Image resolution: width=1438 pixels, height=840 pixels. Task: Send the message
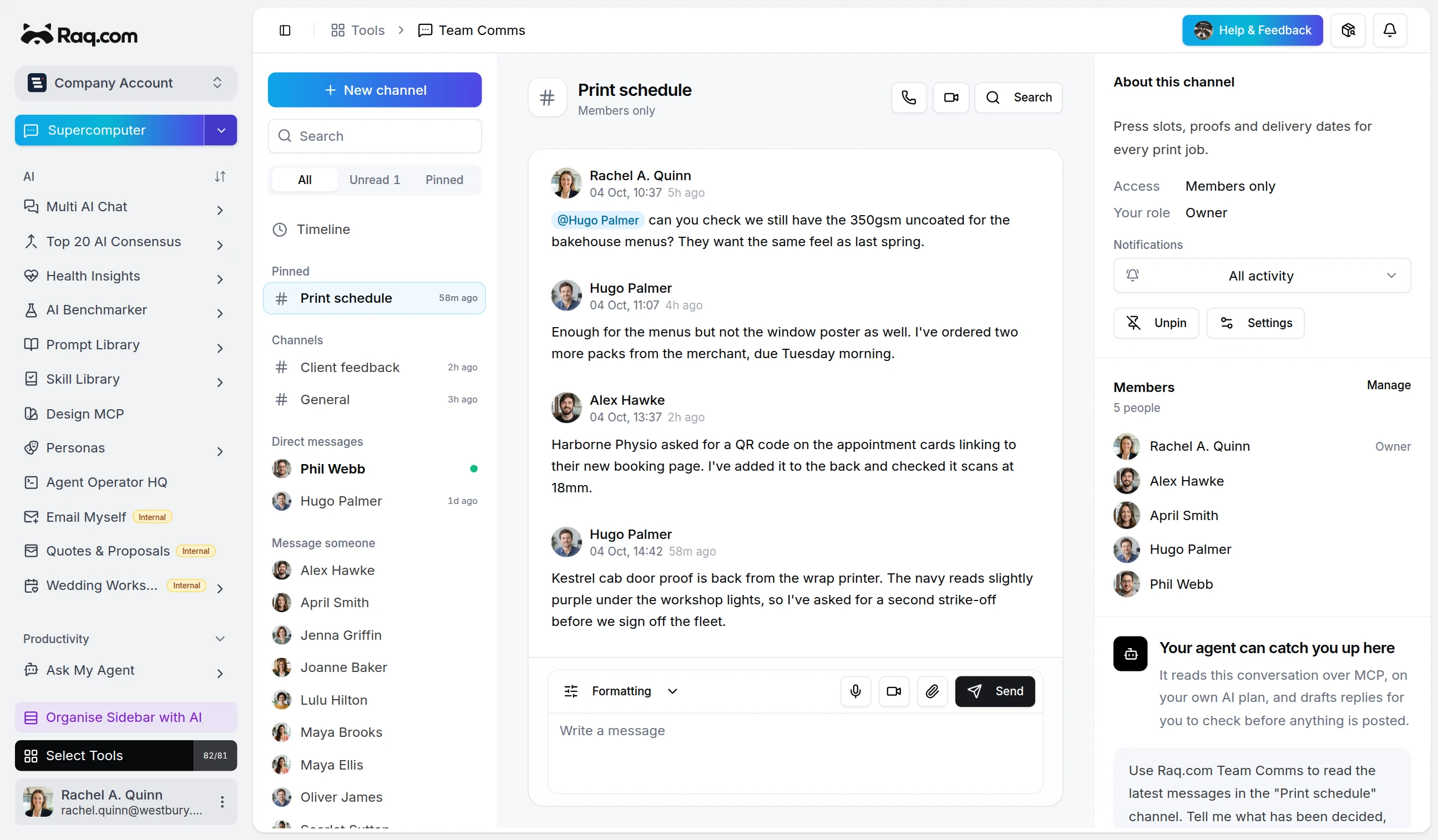[994, 691]
